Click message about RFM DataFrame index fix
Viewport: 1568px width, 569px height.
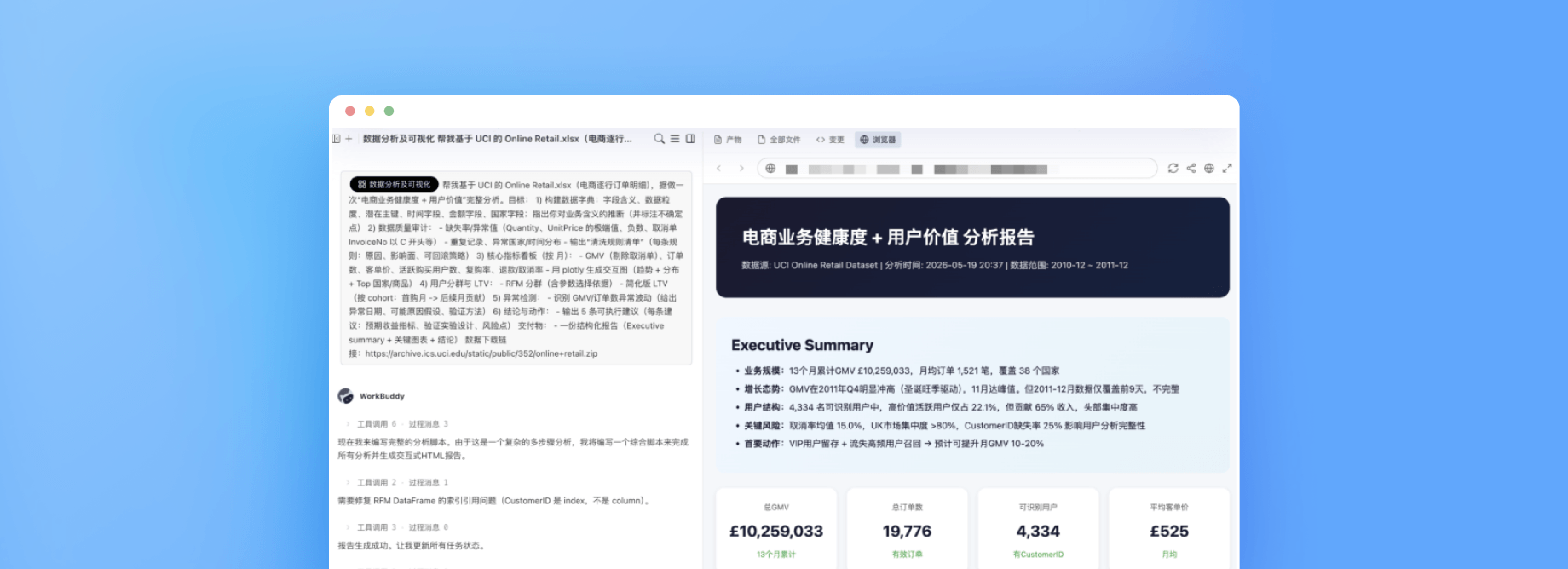click(x=495, y=501)
